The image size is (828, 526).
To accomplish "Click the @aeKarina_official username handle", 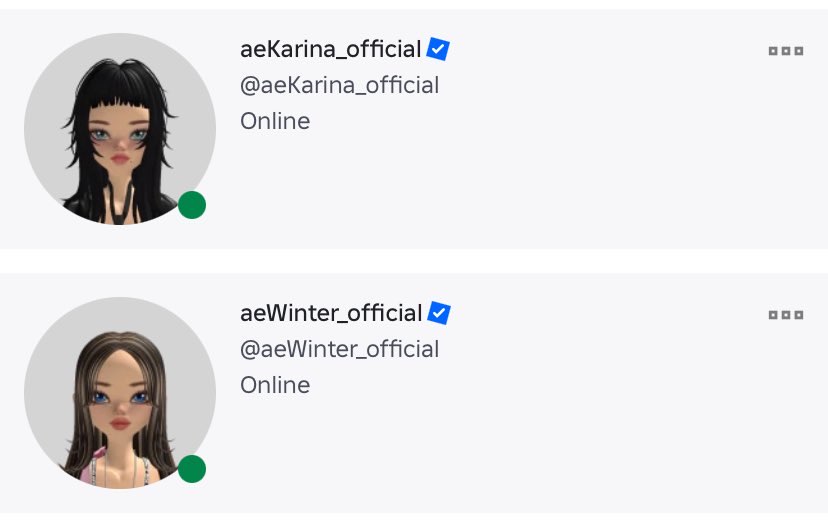I will pyautogui.click(x=340, y=86).
